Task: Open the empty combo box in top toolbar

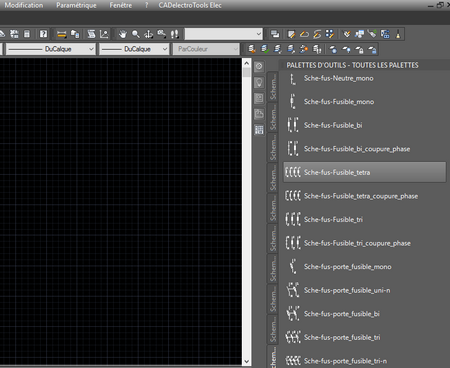Action: tap(224, 34)
